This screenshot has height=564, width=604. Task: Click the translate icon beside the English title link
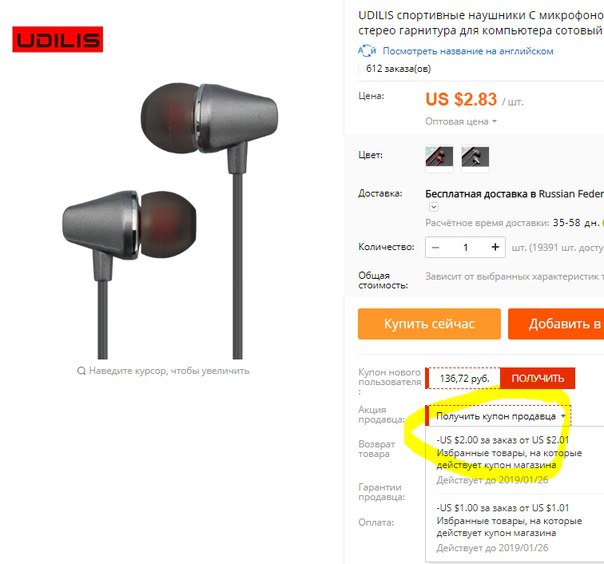click(x=367, y=50)
